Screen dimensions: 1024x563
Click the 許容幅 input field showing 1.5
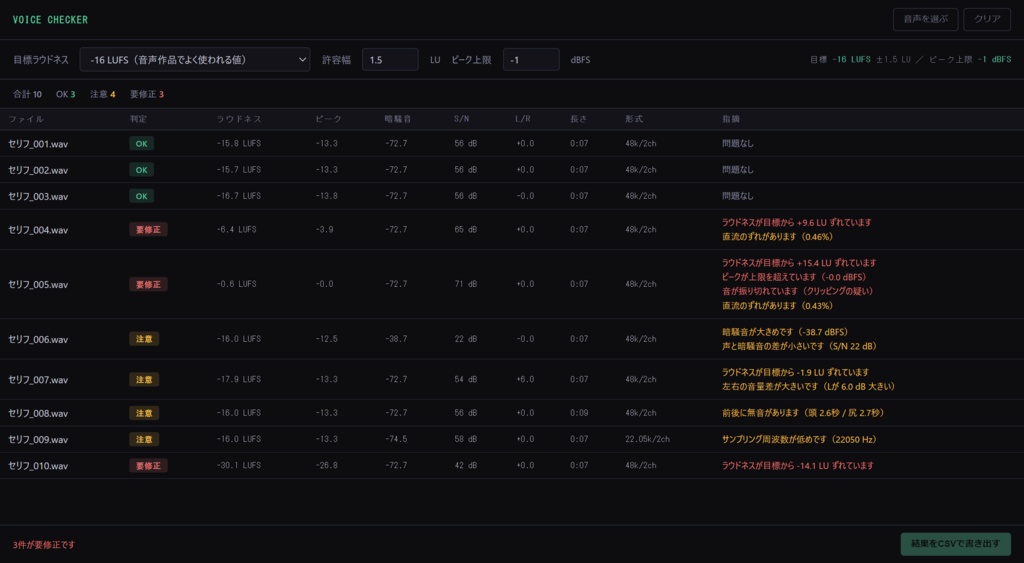[x=390, y=59]
